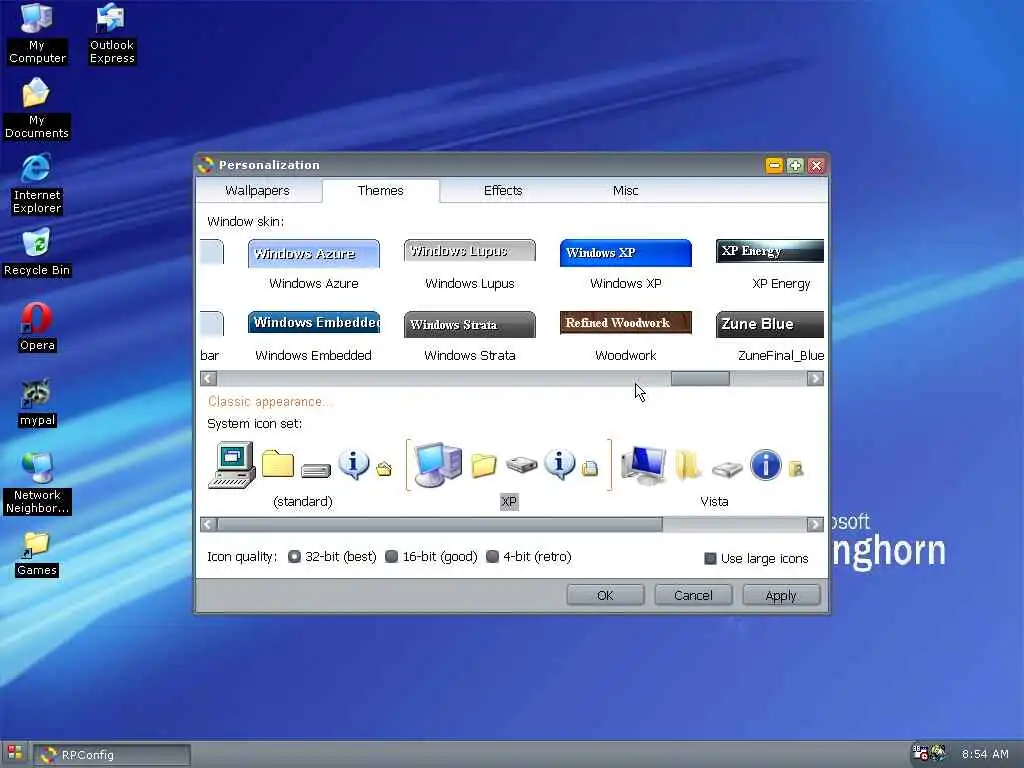Click the XP set computer icon

coord(438,464)
